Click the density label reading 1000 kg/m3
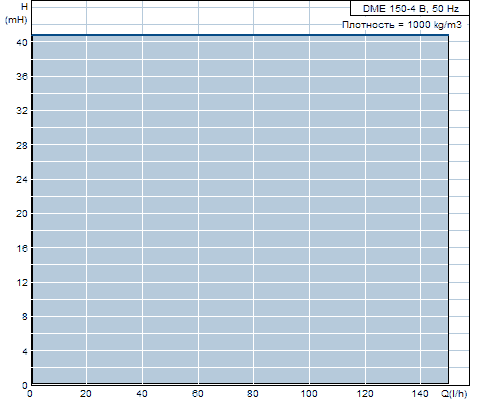 [x=402, y=25]
